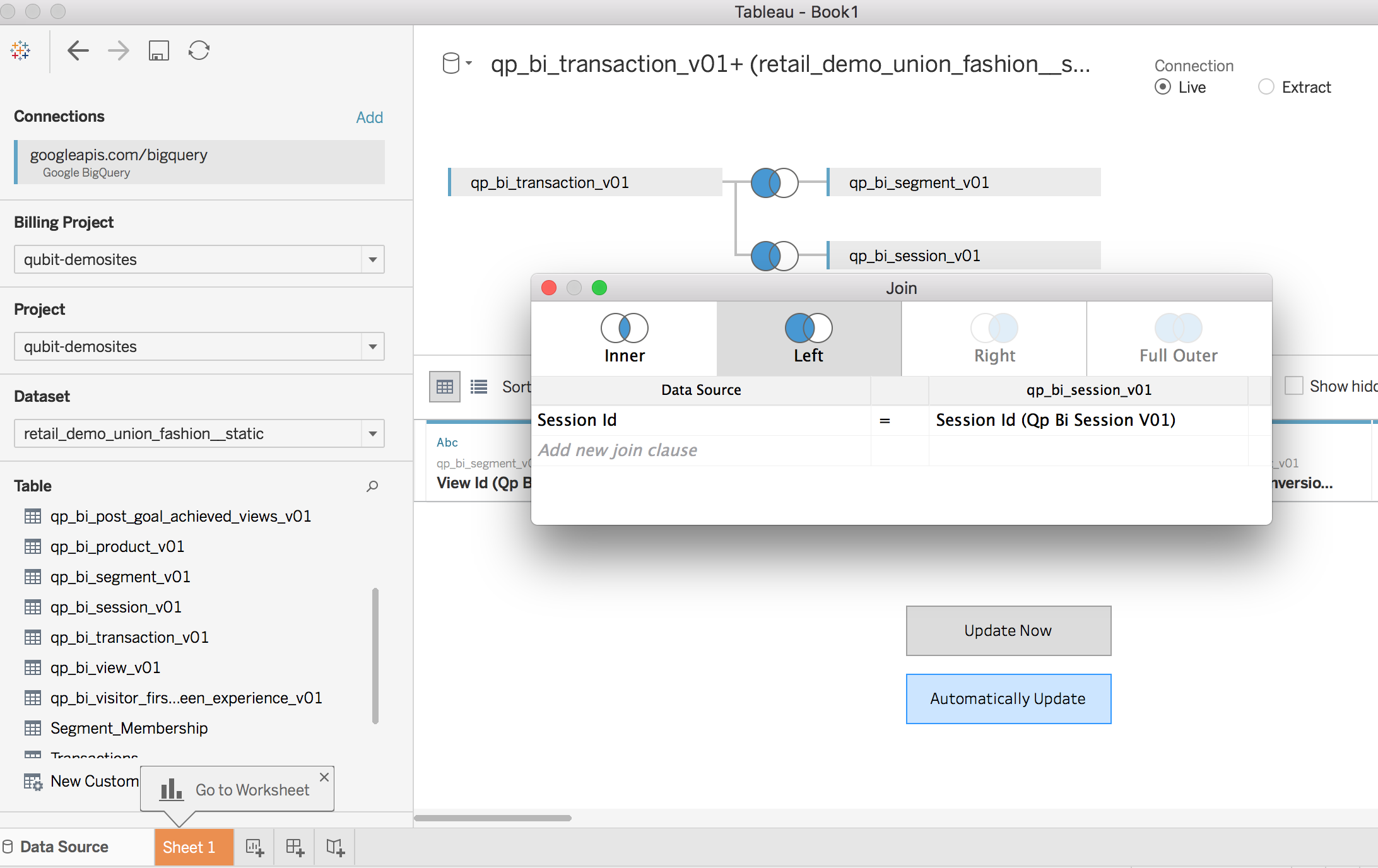Click qp_bi_session_v01 canvas table box

pyautogui.click(x=963, y=255)
